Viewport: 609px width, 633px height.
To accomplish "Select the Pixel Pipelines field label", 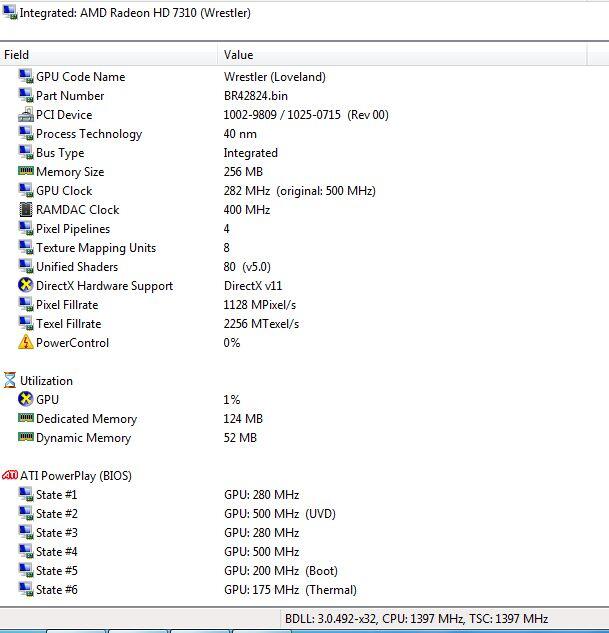I will (x=73, y=229).
